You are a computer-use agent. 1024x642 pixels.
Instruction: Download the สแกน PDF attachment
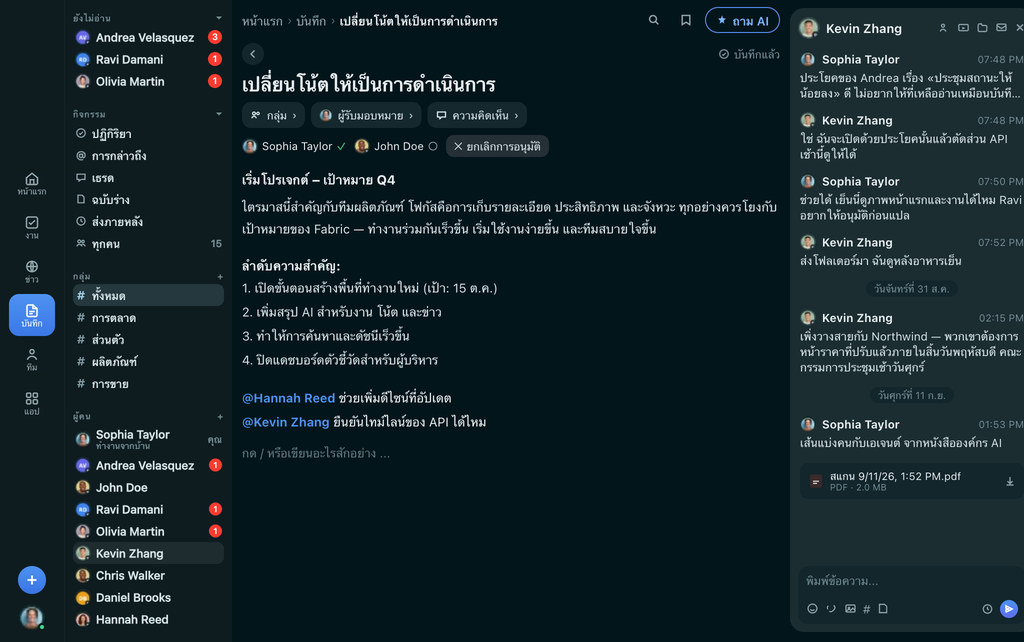[x=1010, y=482]
